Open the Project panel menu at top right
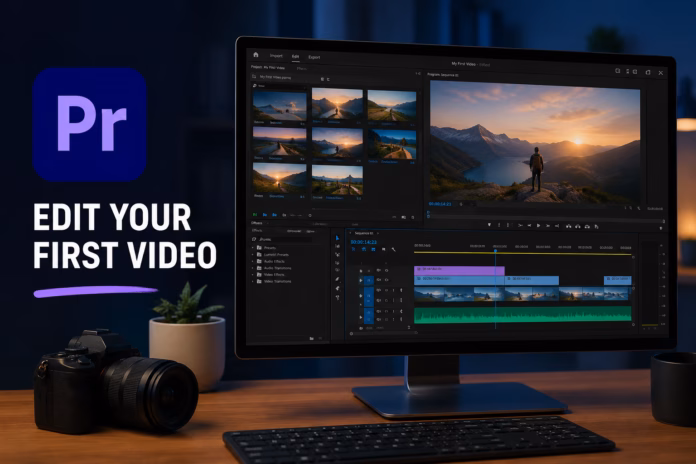 tap(418, 73)
